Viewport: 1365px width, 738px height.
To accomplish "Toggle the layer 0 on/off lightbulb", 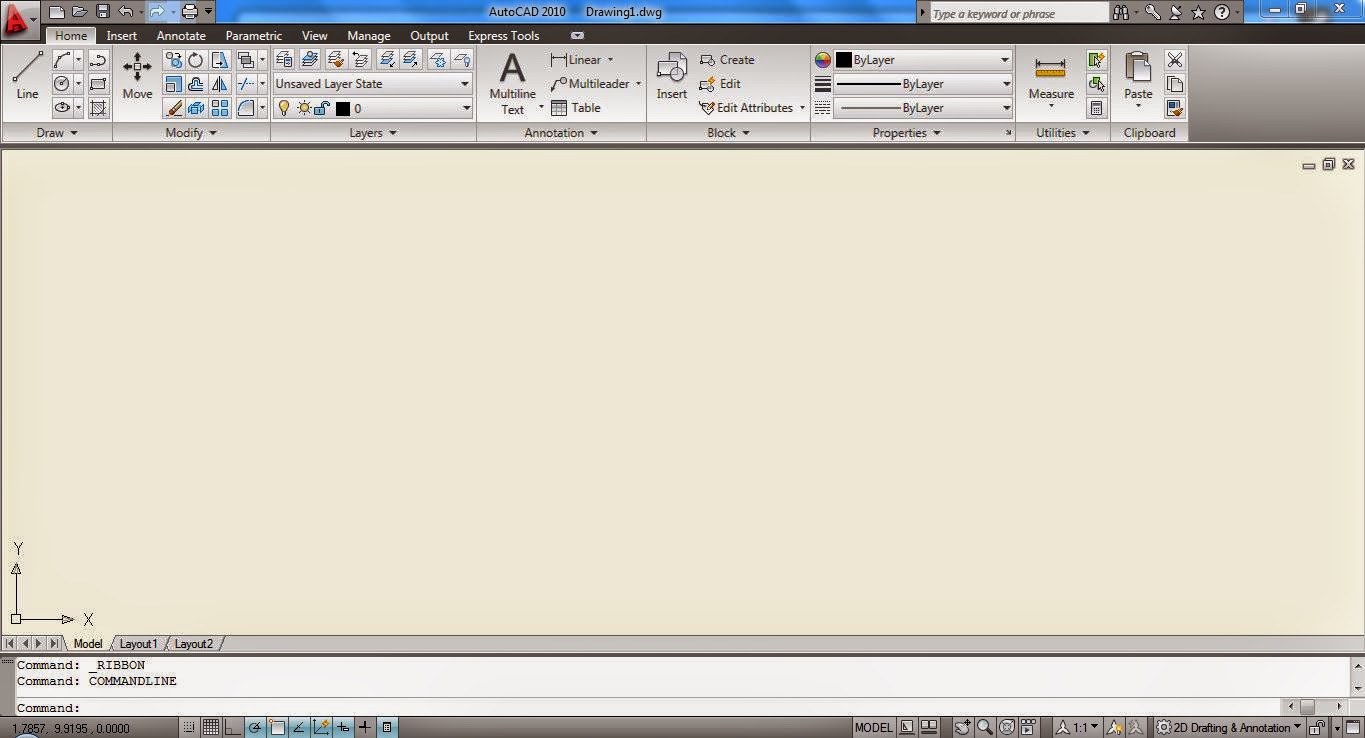I will coord(283,108).
